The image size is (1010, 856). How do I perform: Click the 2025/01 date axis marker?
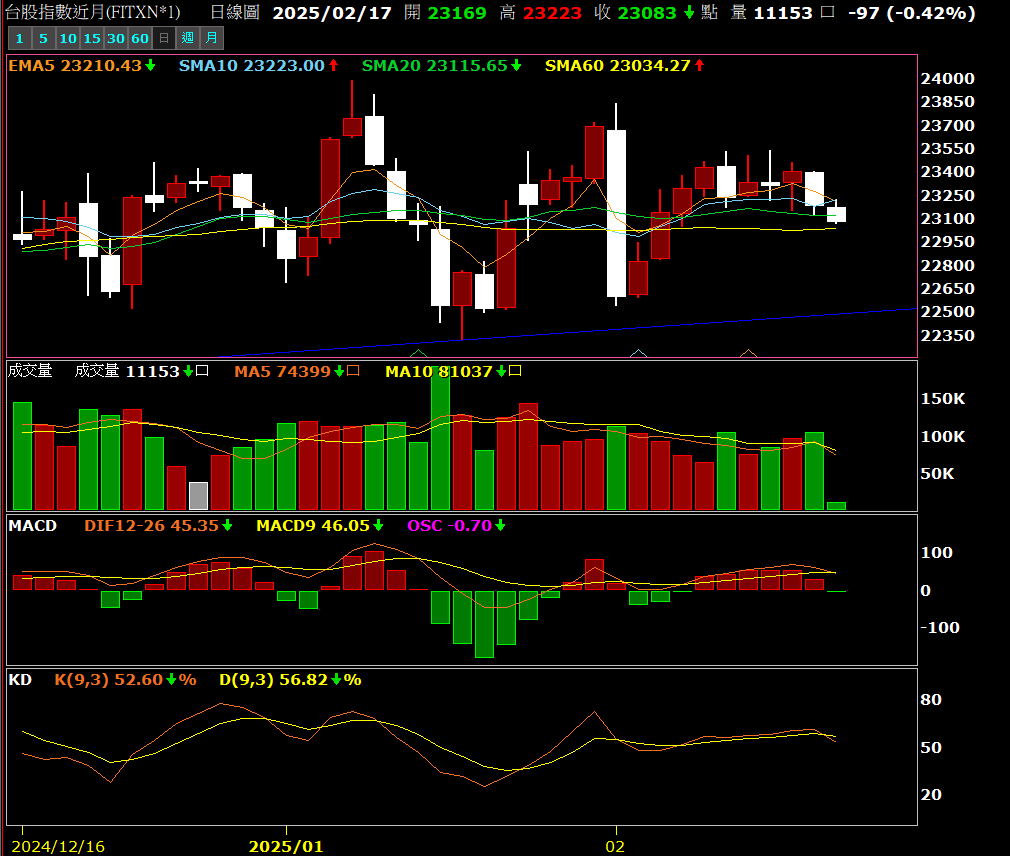pyautogui.click(x=286, y=846)
